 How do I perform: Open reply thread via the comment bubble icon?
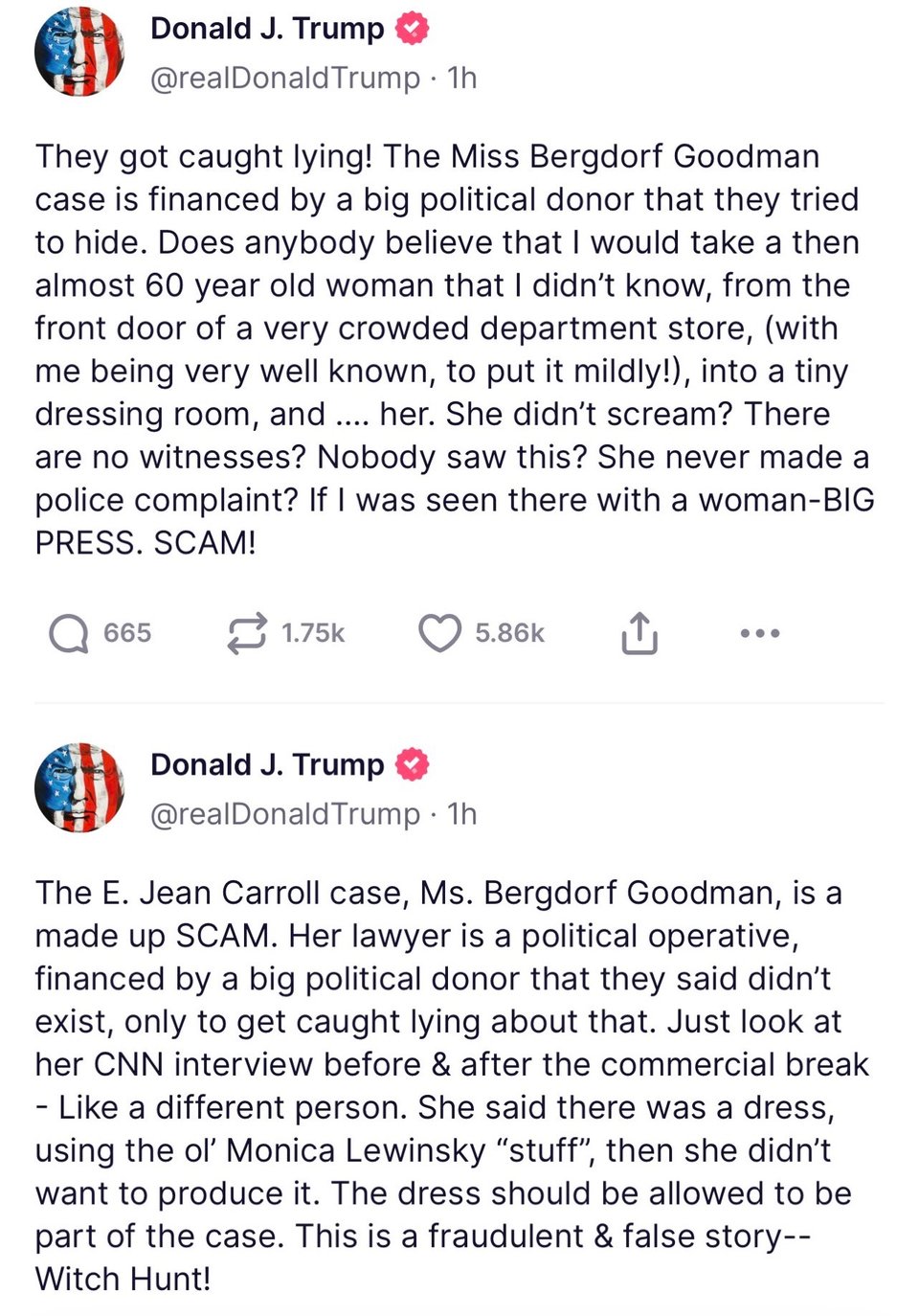coord(68,633)
